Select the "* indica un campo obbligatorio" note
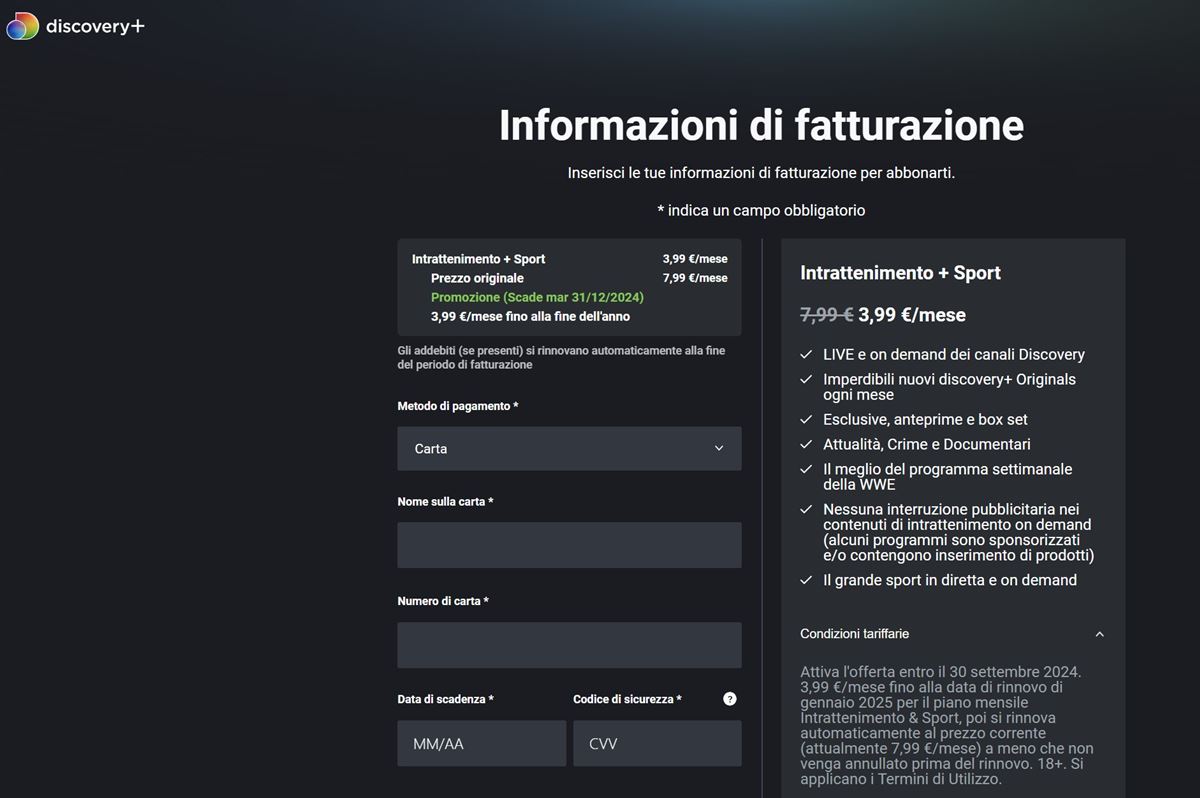 (x=761, y=211)
